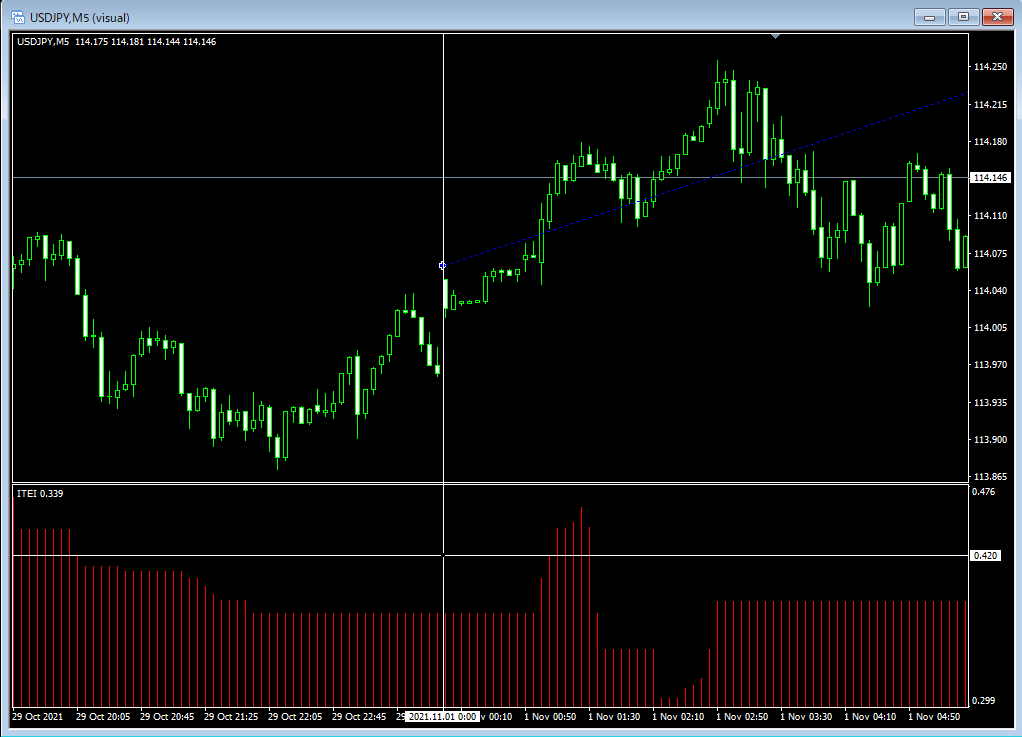Maximize the USDJPY chart window
The width and height of the screenshot is (1022, 737).
click(x=963, y=17)
